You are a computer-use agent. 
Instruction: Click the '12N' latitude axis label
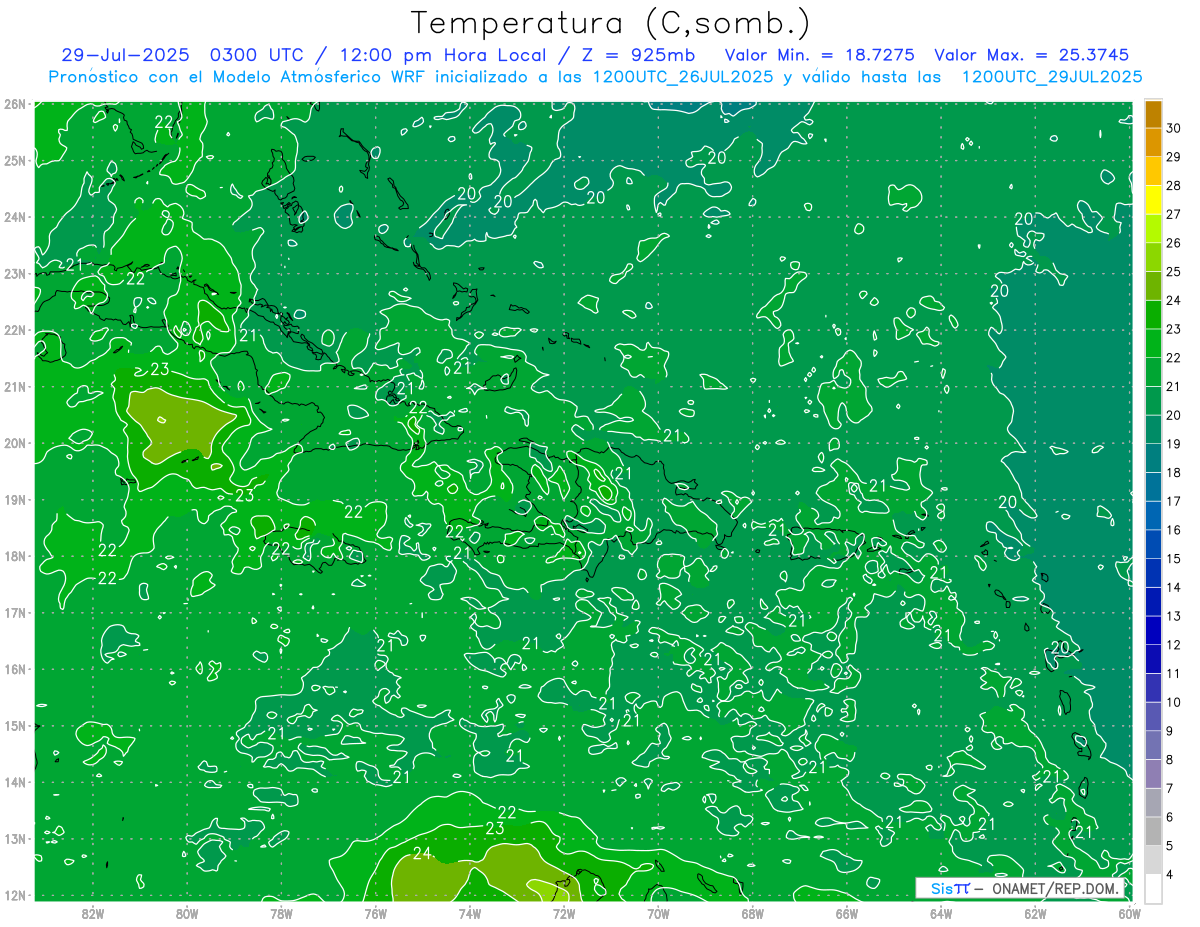coord(15,895)
